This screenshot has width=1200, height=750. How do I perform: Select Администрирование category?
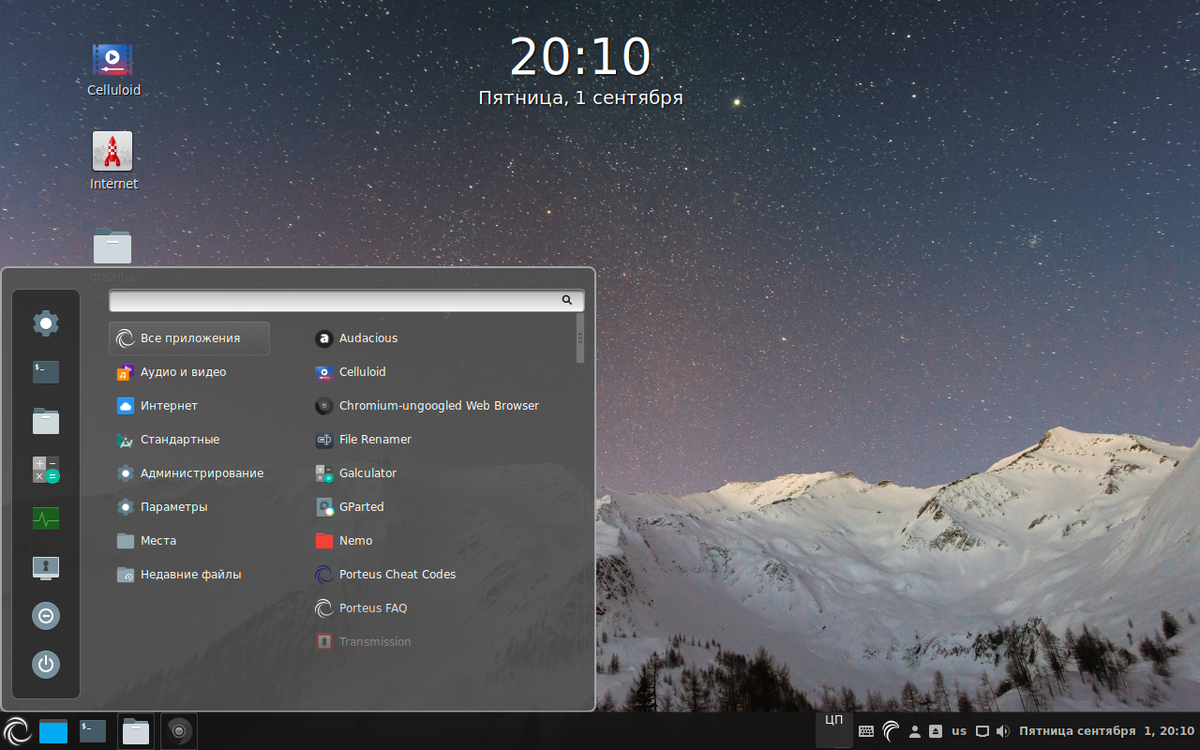point(189,473)
